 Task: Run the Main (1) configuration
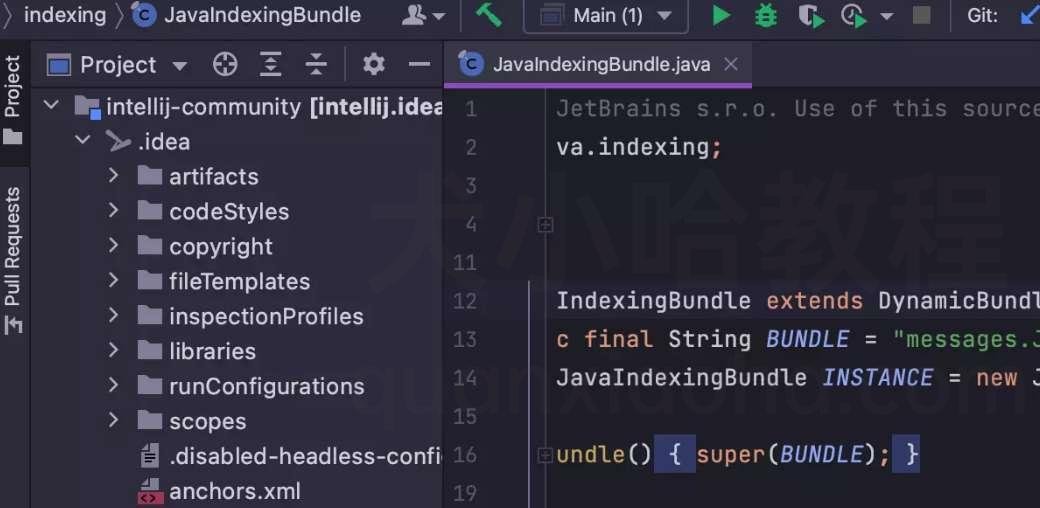click(x=721, y=15)
